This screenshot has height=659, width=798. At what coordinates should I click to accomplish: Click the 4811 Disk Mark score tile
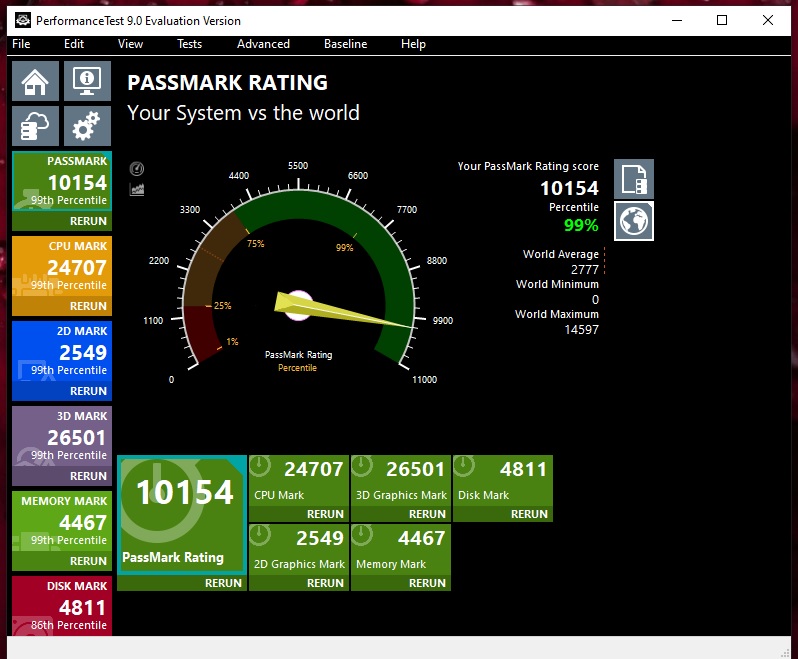coord(503,481)
